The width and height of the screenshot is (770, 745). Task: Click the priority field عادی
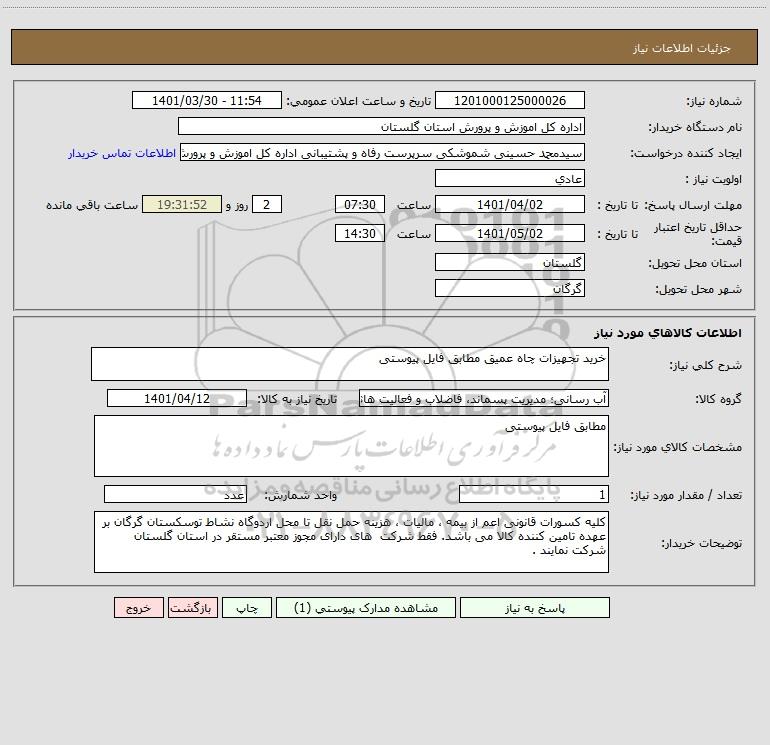coord(510,179)
